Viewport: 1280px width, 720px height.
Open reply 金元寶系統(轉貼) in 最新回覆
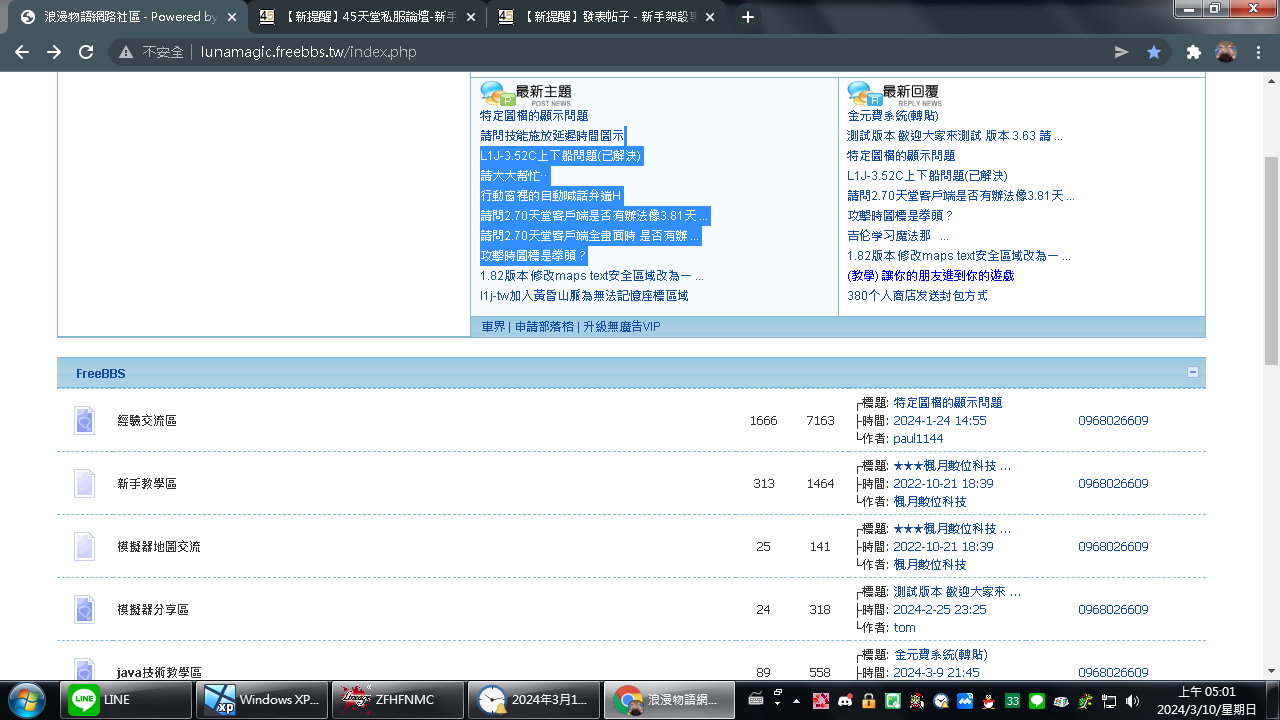[893, 116]
